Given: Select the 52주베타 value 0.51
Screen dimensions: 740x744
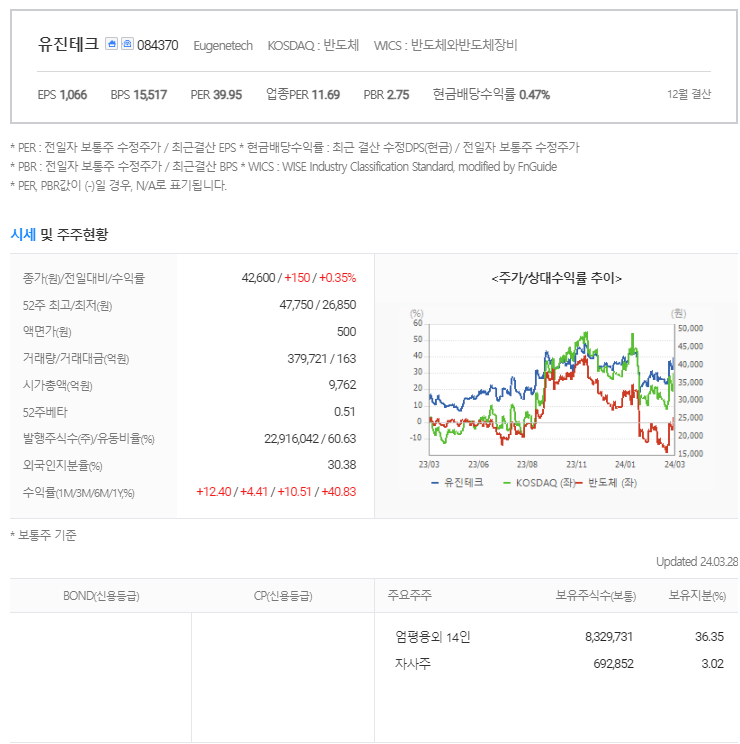Looking at the screenshot, I should point(344,412).
